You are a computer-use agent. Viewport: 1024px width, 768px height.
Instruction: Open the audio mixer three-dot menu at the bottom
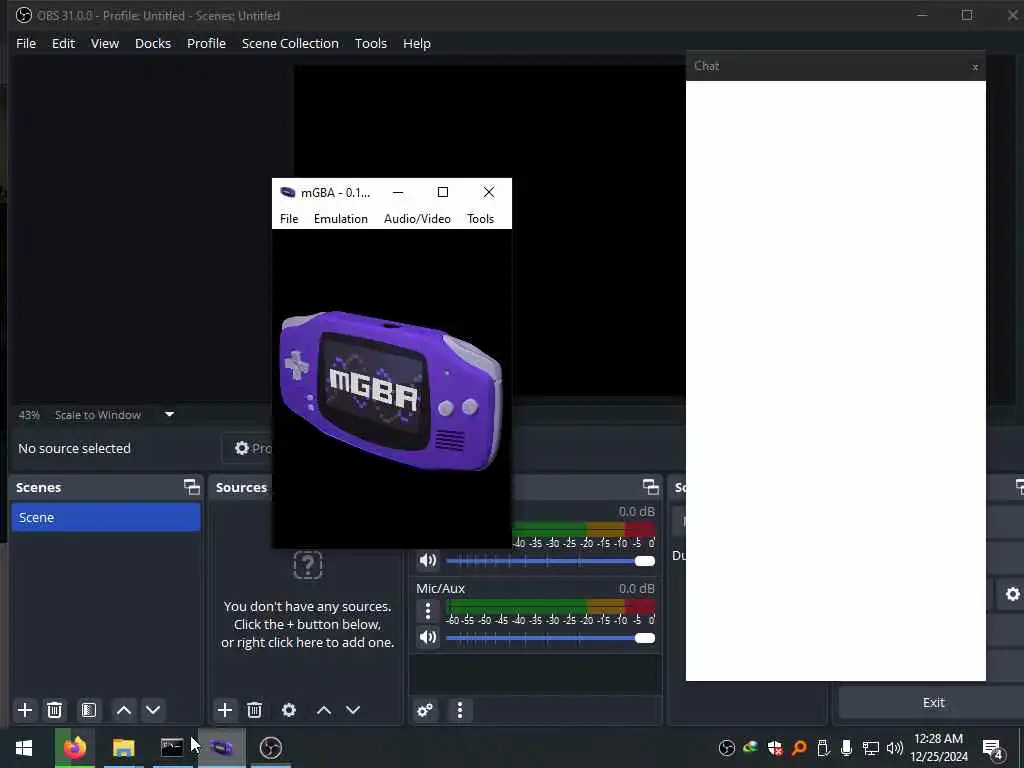point(460,710)
